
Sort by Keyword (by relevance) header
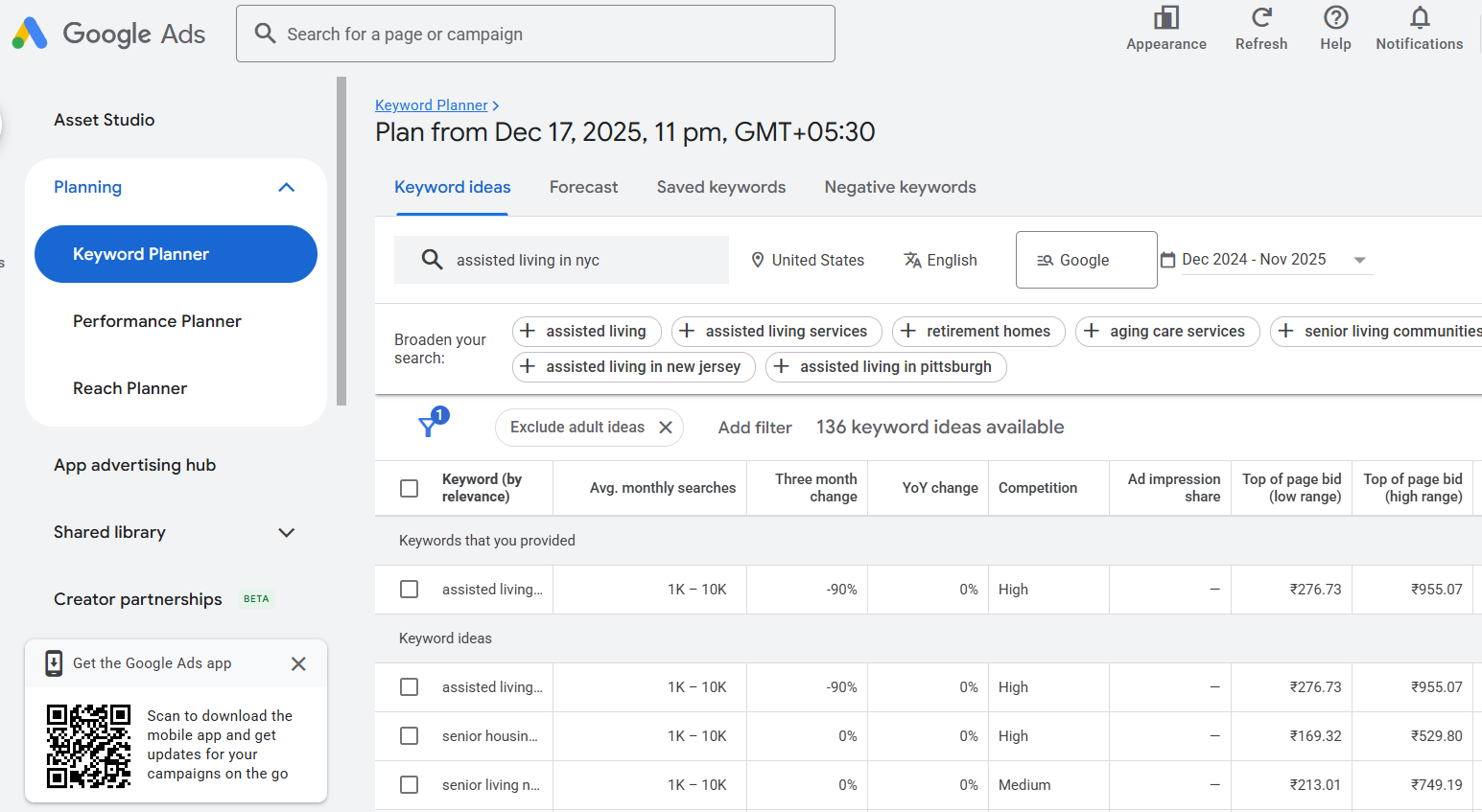point(482,488)
